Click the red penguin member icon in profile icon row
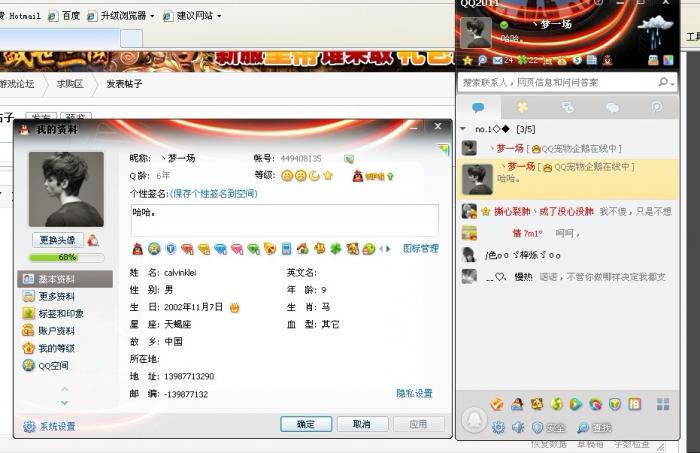The image size is (700, 453). [x=138, y=249]
